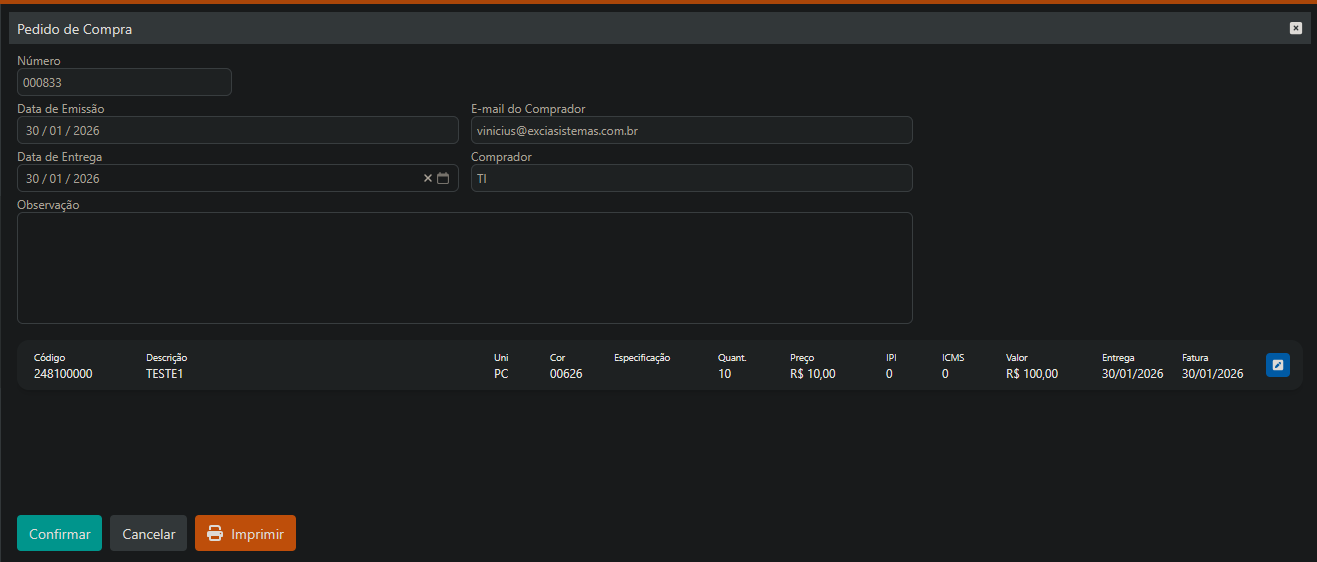This screenshot has width=1317, height=562.
Task: Click the Cancelar button
Action: (148, 534)
